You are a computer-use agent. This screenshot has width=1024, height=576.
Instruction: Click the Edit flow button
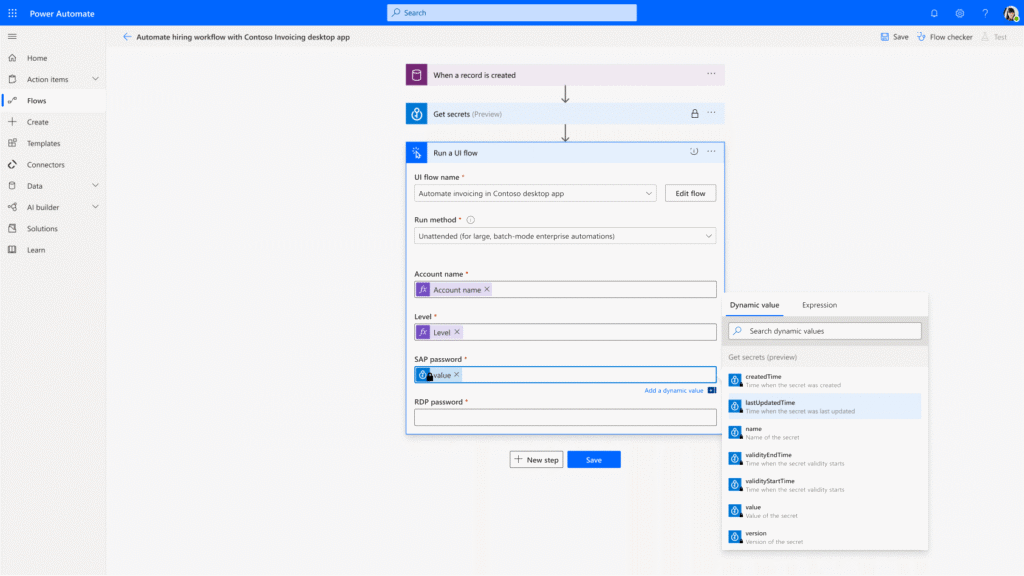[690, 193]
